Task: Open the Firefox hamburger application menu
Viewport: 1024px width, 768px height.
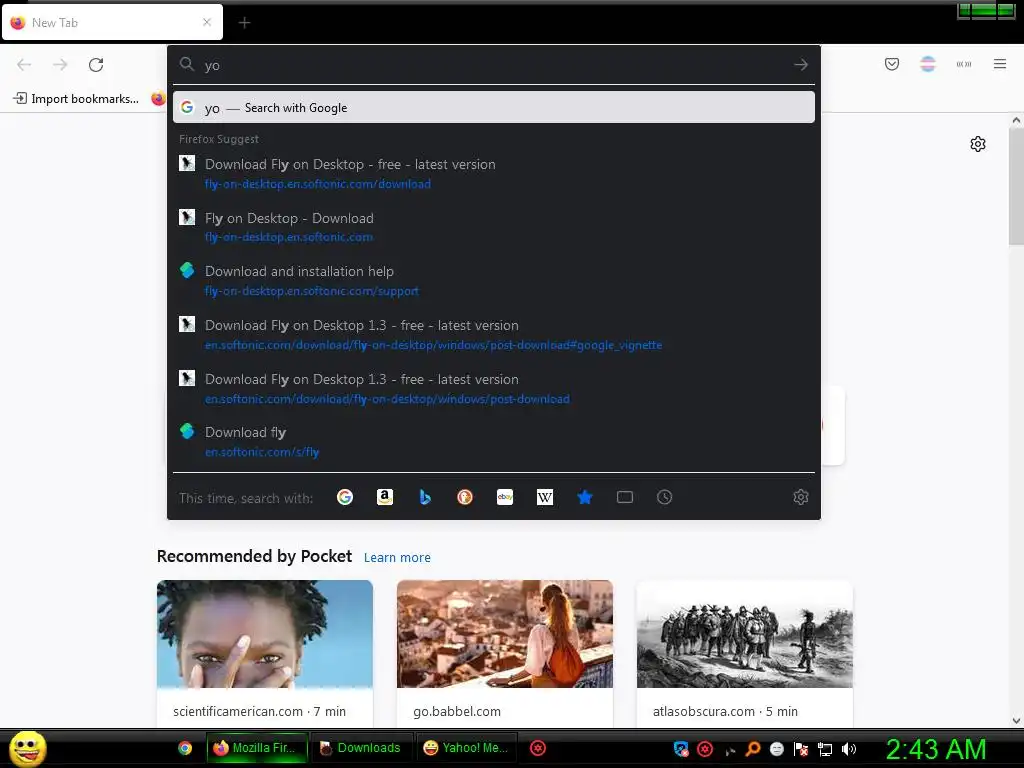Action: [1000, 64]
